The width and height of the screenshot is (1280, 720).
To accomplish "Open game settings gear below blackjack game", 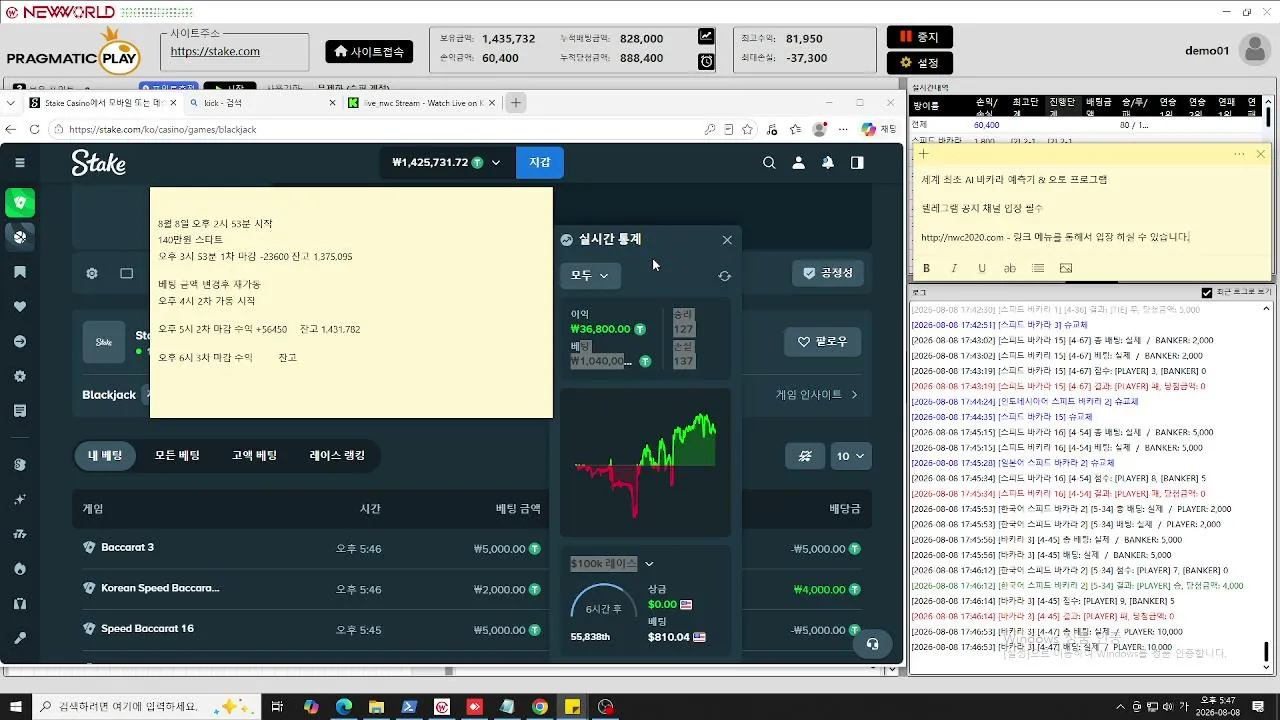I will tap(92, 273).
